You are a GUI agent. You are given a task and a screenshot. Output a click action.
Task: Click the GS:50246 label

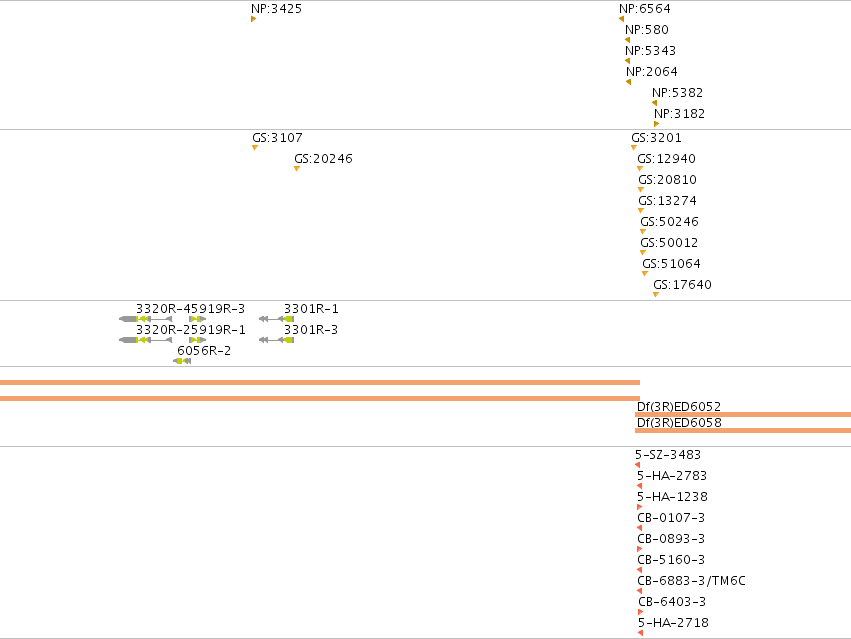(670, 222)
